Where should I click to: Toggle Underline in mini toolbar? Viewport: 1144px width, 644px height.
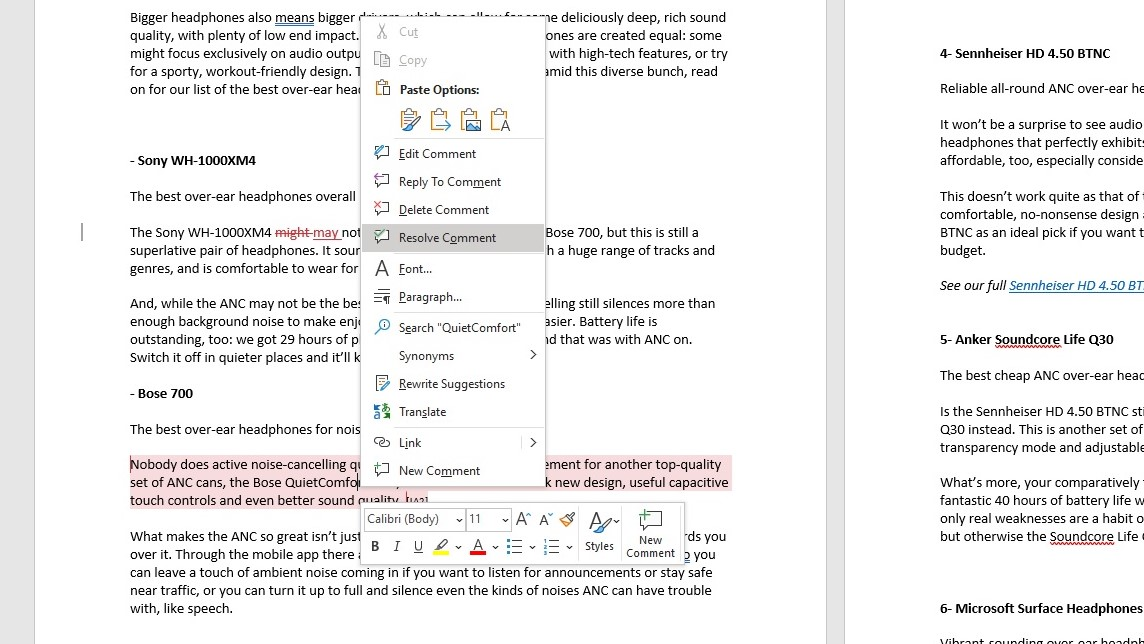pos(418,546)
